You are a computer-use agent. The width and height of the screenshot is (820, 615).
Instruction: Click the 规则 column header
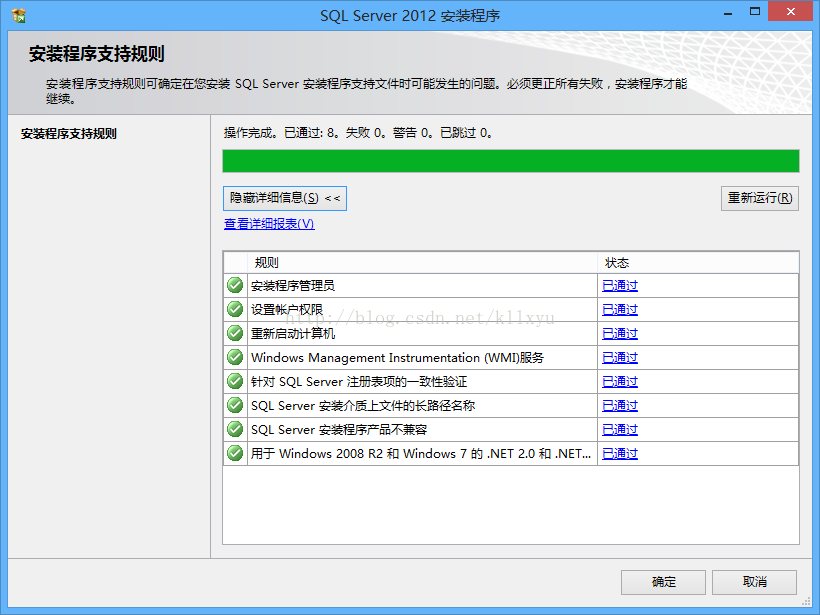click(422, 263)
